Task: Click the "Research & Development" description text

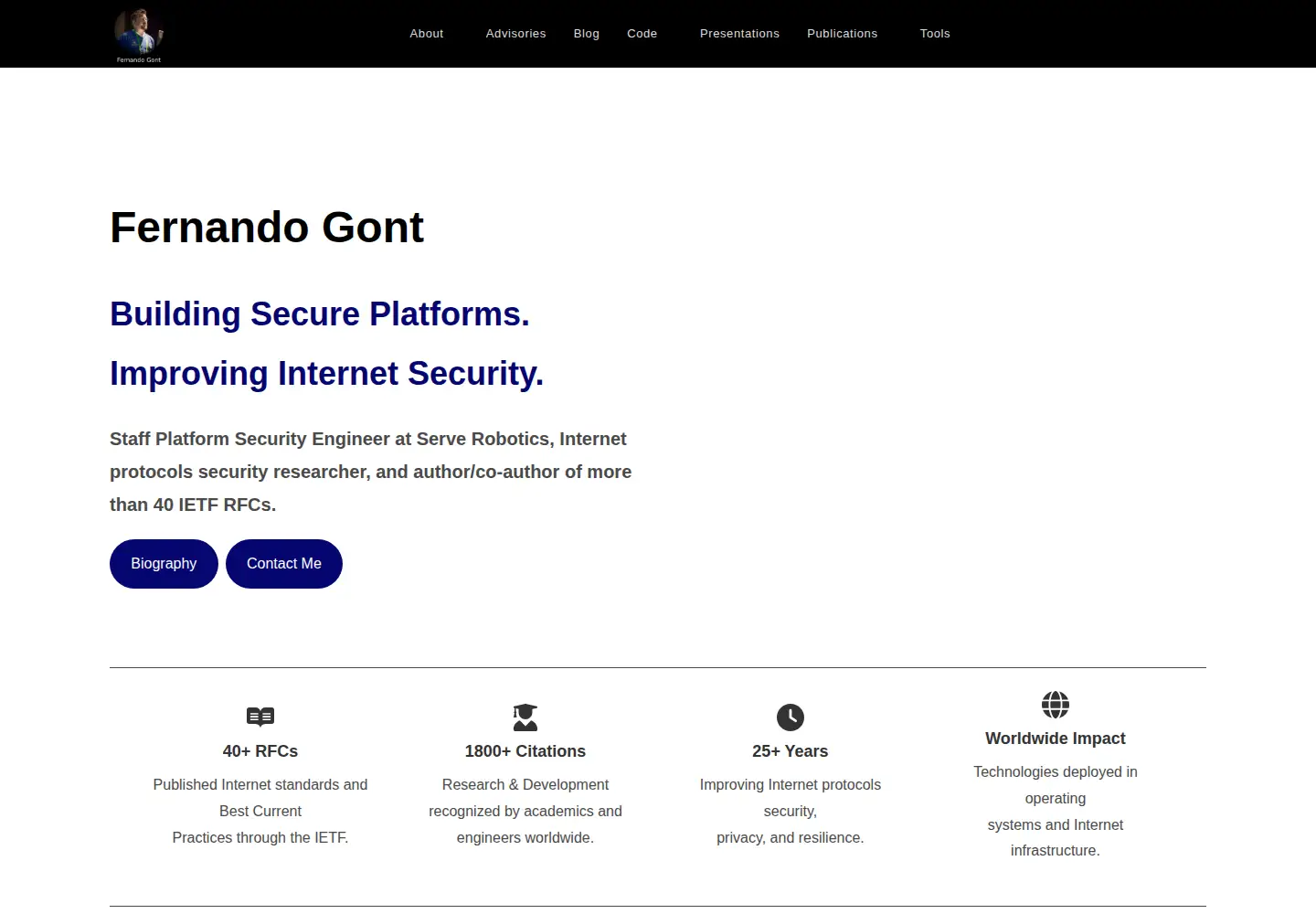Action: 525,811
